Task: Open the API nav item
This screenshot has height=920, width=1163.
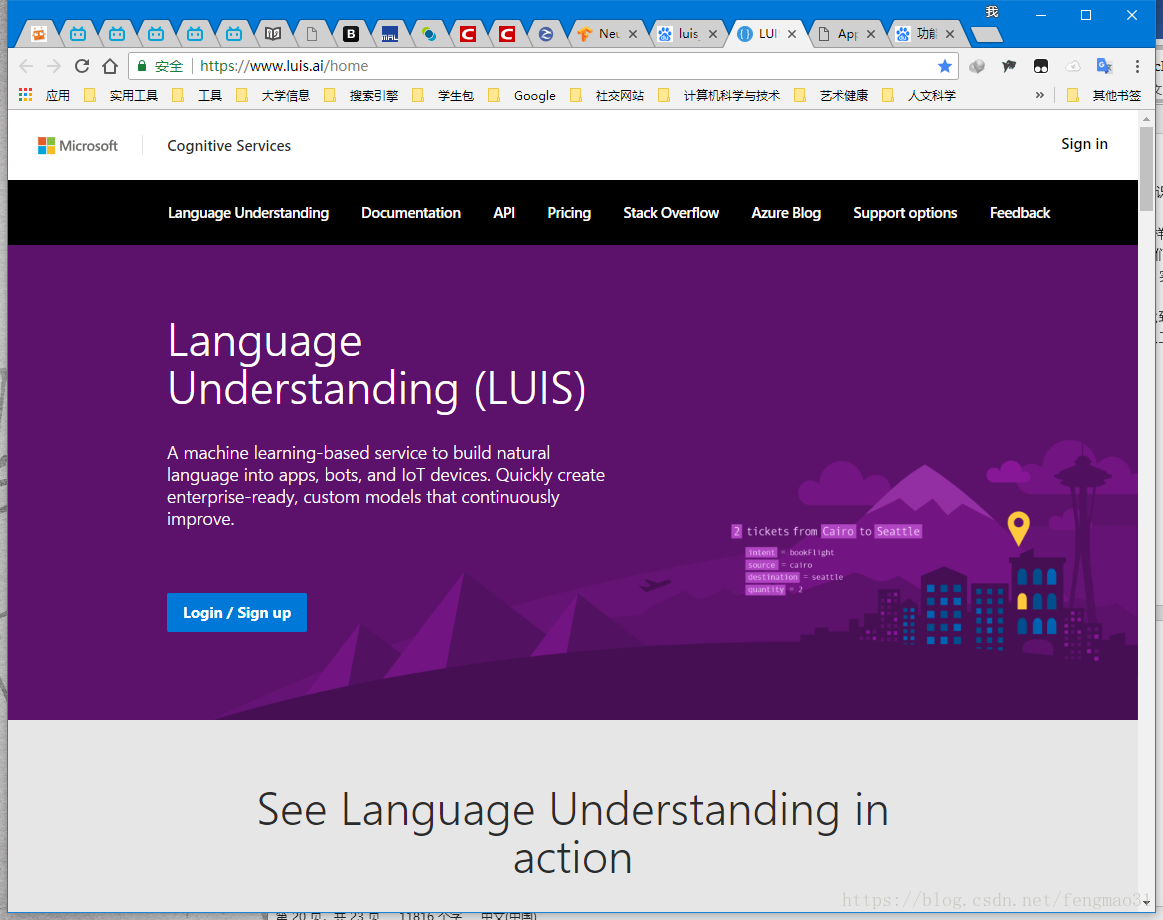Action: pyautogui.click(x=504, y=213)
